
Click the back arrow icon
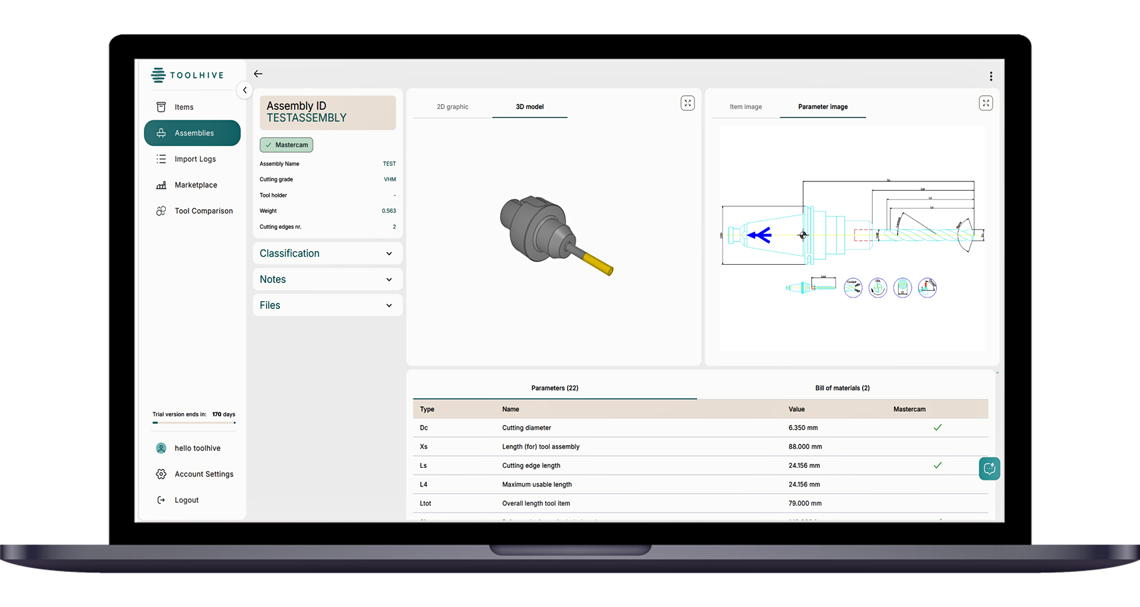pos(258,74)
